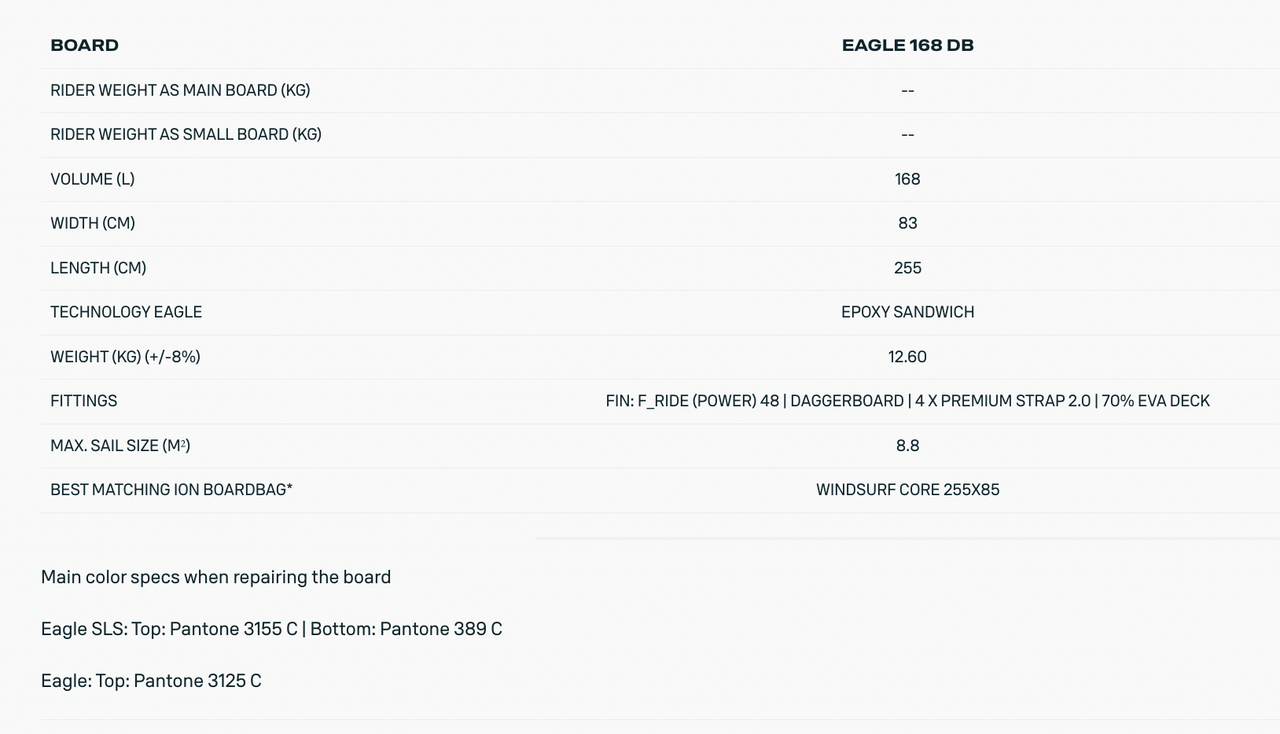Click the volume value 168
This screenshot has height=734, width=1280.
tap(907, 179)
